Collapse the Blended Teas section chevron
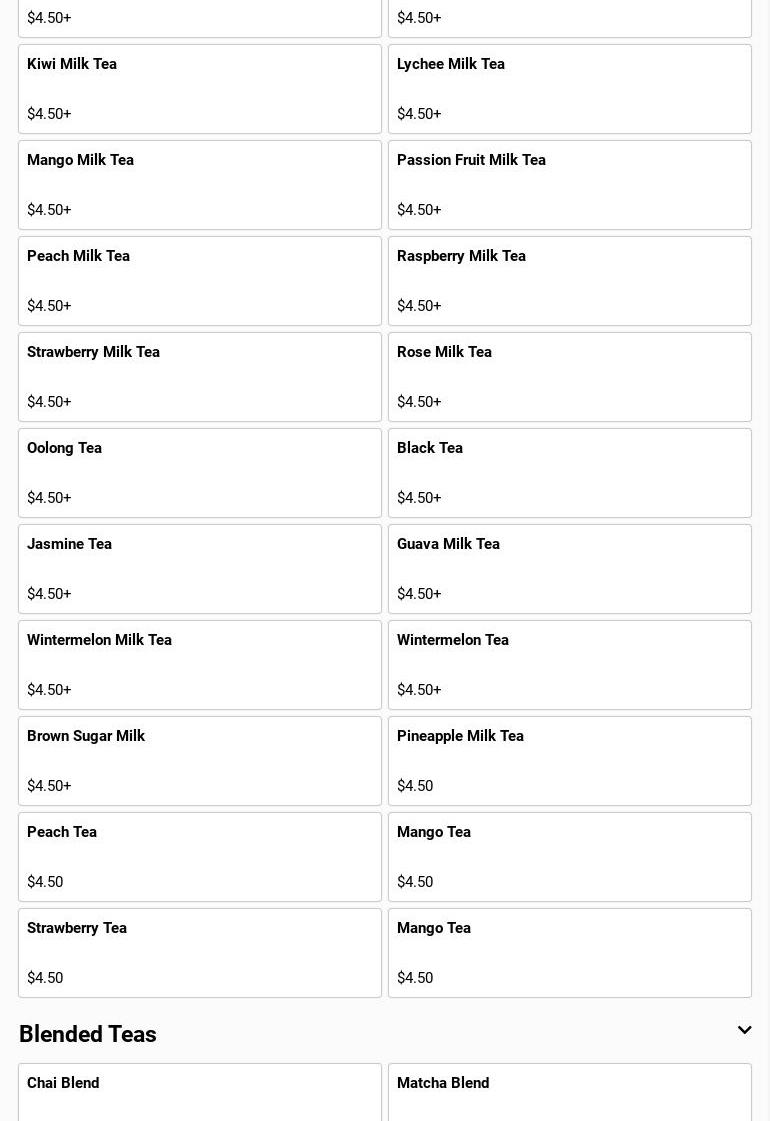Image resolution: width=770 pixels, height=1121 pixels. tap(744, 1030)
